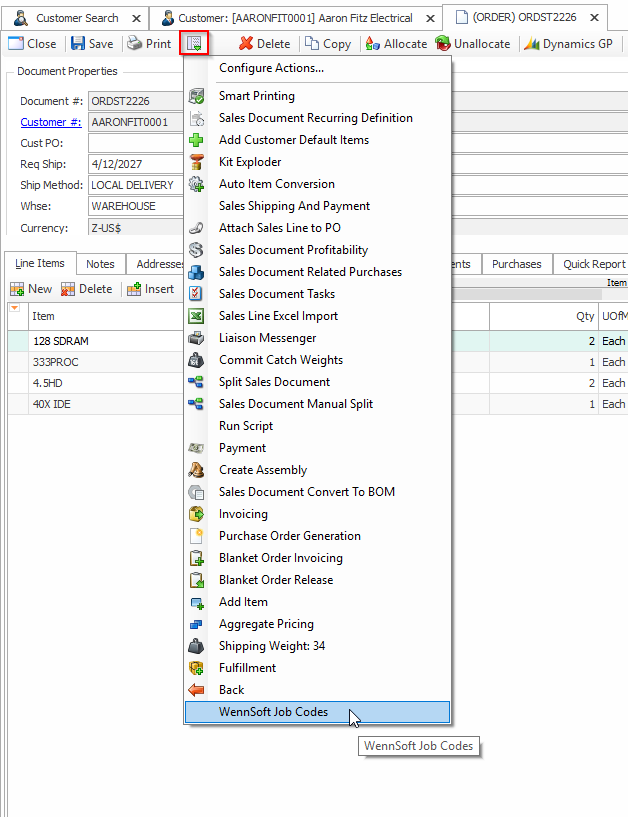Close the Customer Search tab
The image size is (628, 817).
(x=136, y=18)
